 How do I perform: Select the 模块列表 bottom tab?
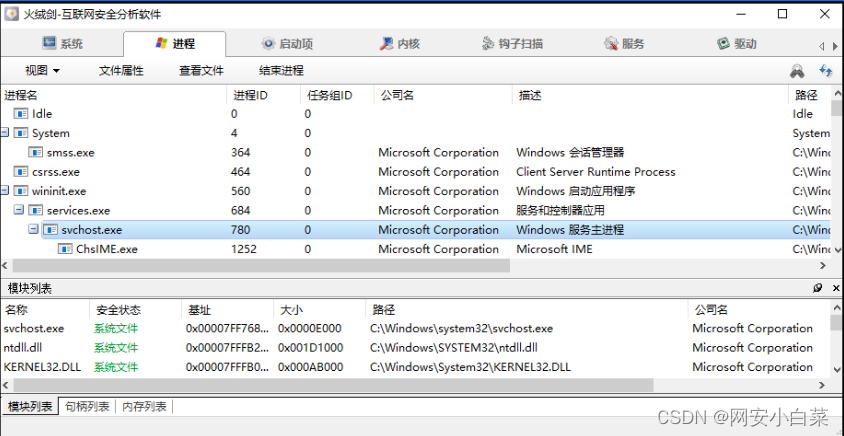click(x=30, y=406)
